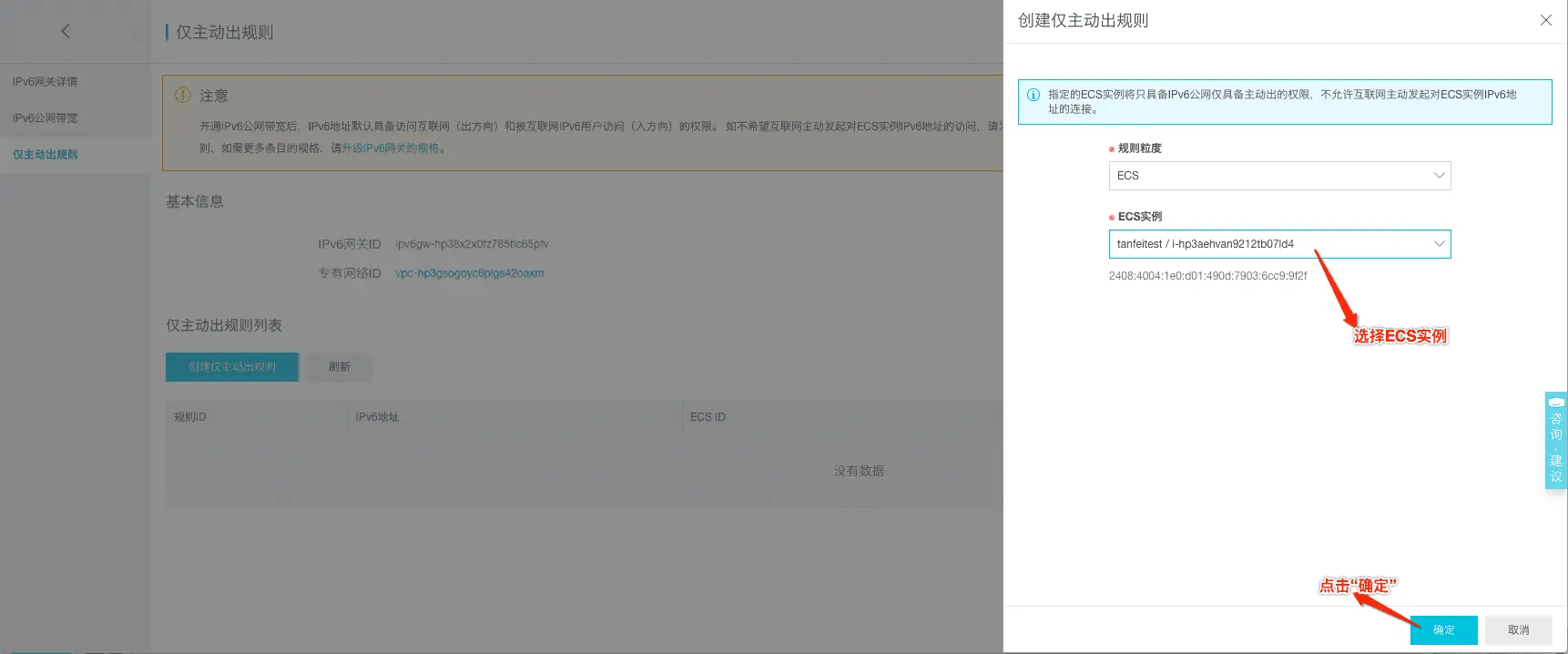The height and width of the screenshot is (654, 1568).
Task: Select 仅主动出规则 in the sidebar
Action: (x=46, y=155)
